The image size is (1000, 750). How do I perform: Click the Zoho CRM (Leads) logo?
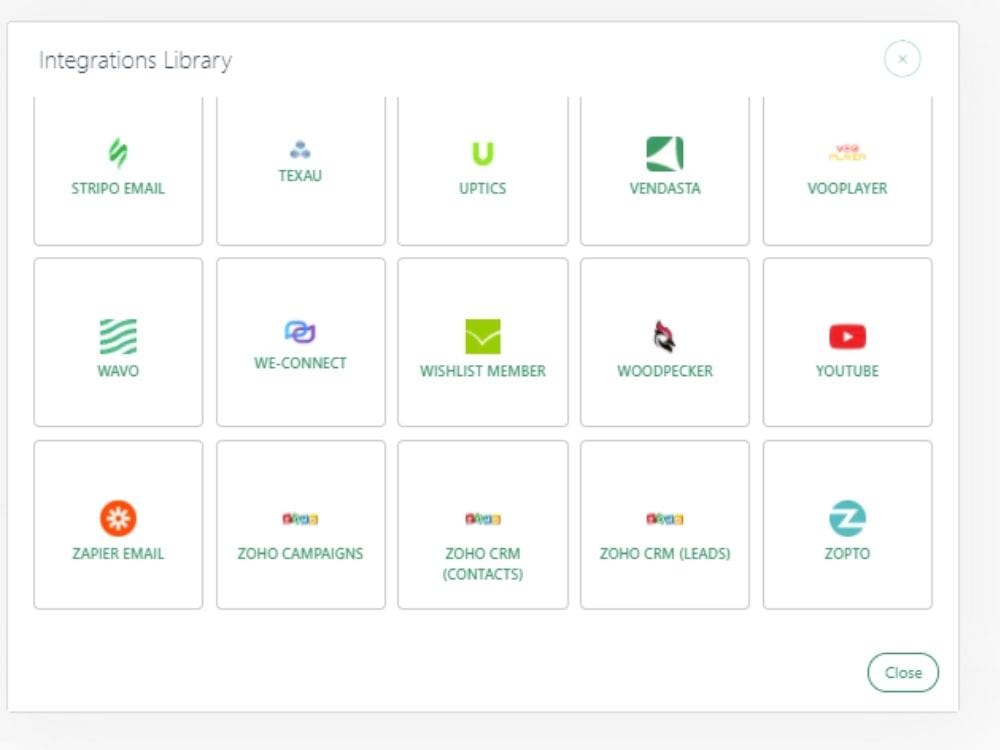coord(665,519)
